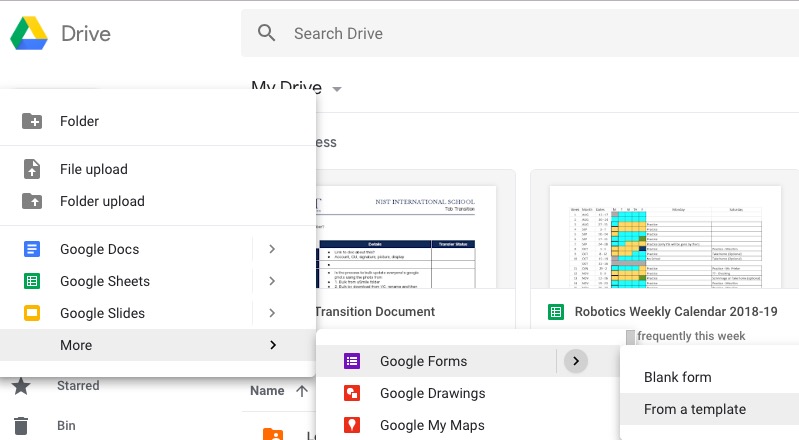Click the Folder upload icon
The height and width of the screenshot is (440, 799).
tap(32, 201)
